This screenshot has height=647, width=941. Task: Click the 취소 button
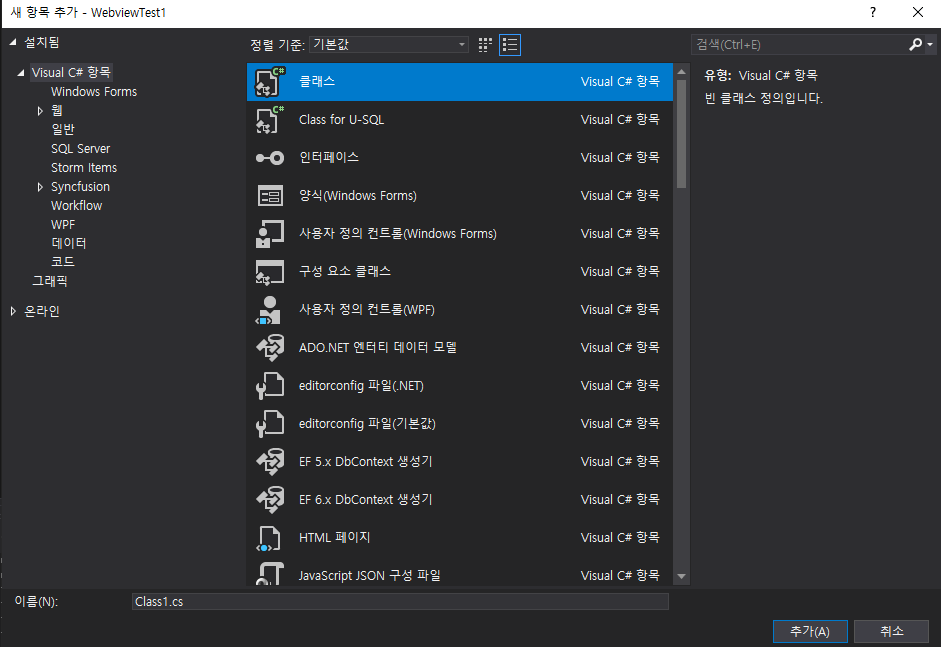coord(891,631)
